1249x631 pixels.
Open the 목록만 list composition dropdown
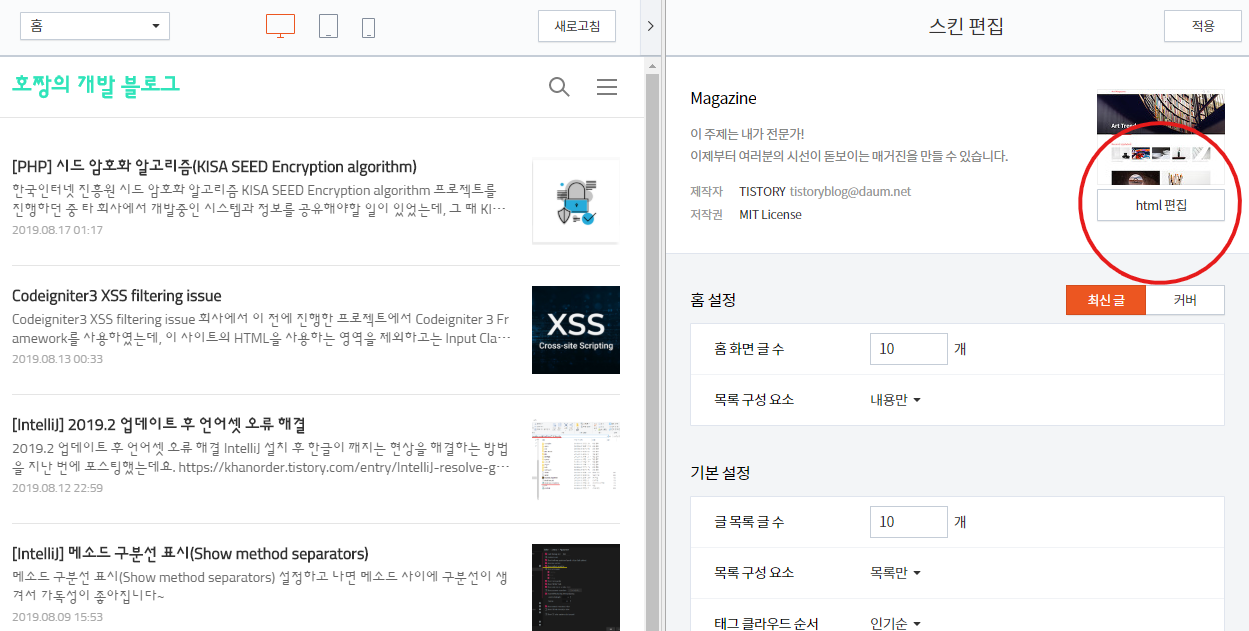click(x=895, y=573)
